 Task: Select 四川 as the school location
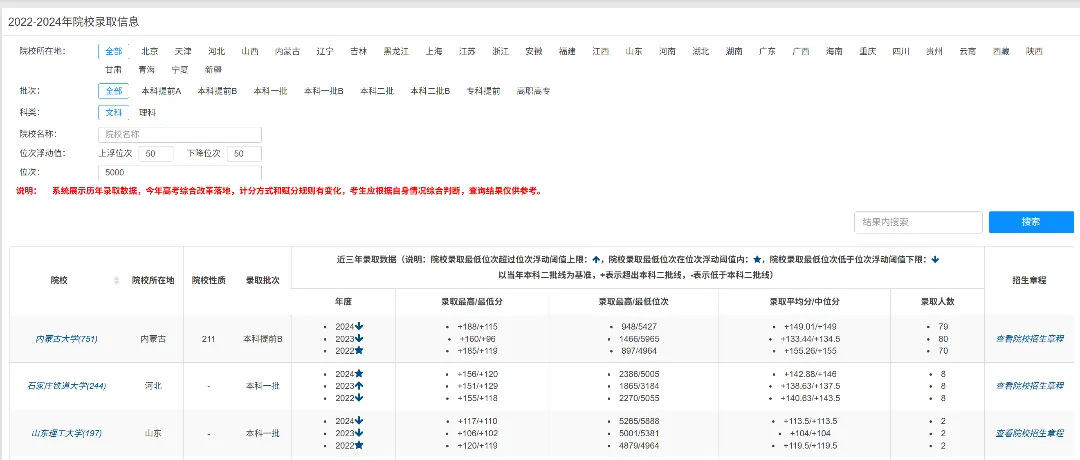click(x=901, y=51)
